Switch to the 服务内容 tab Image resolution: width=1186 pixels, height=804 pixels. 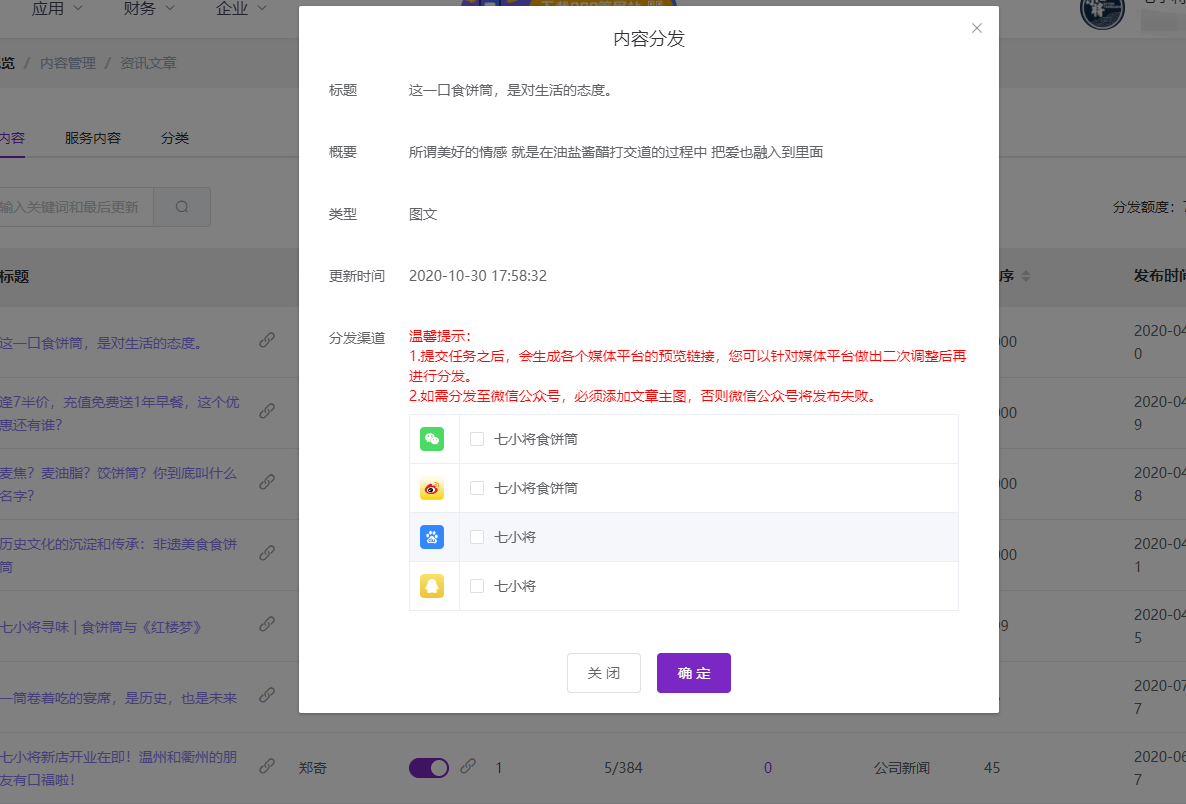tap(93, 138)
